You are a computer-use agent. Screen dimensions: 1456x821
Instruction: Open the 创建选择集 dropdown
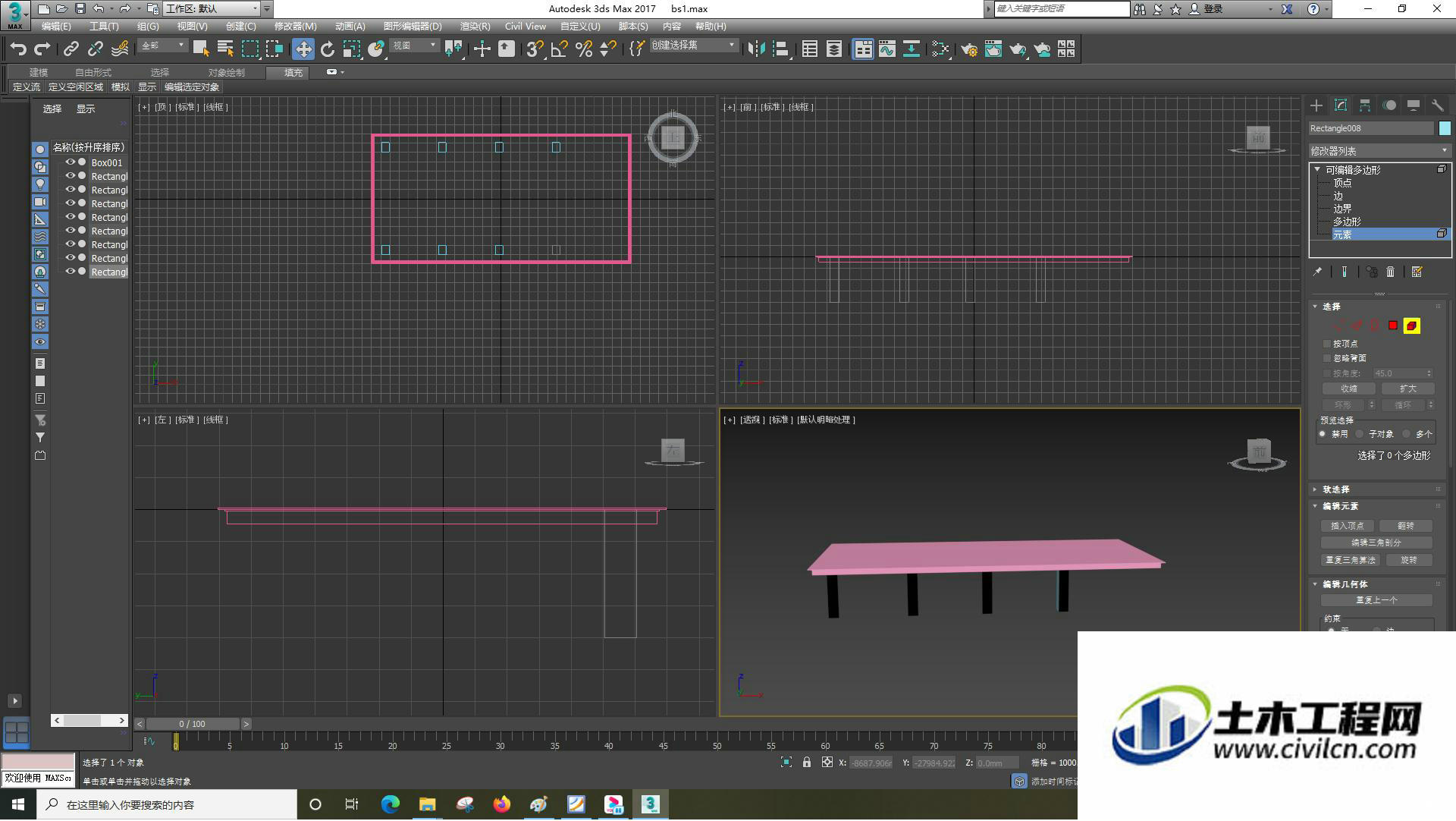click(694, 46)
